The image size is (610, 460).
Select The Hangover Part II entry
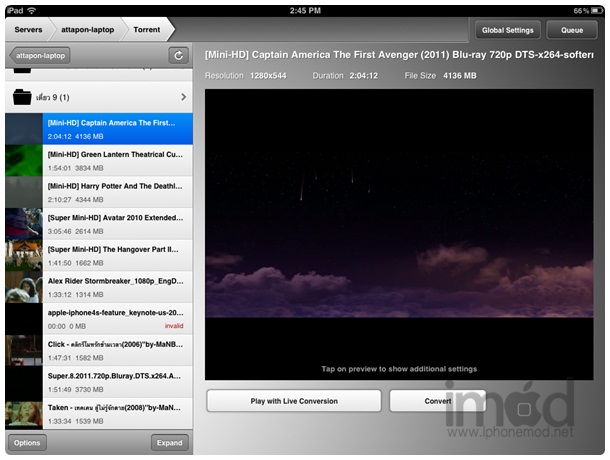(x=115, y=255)
